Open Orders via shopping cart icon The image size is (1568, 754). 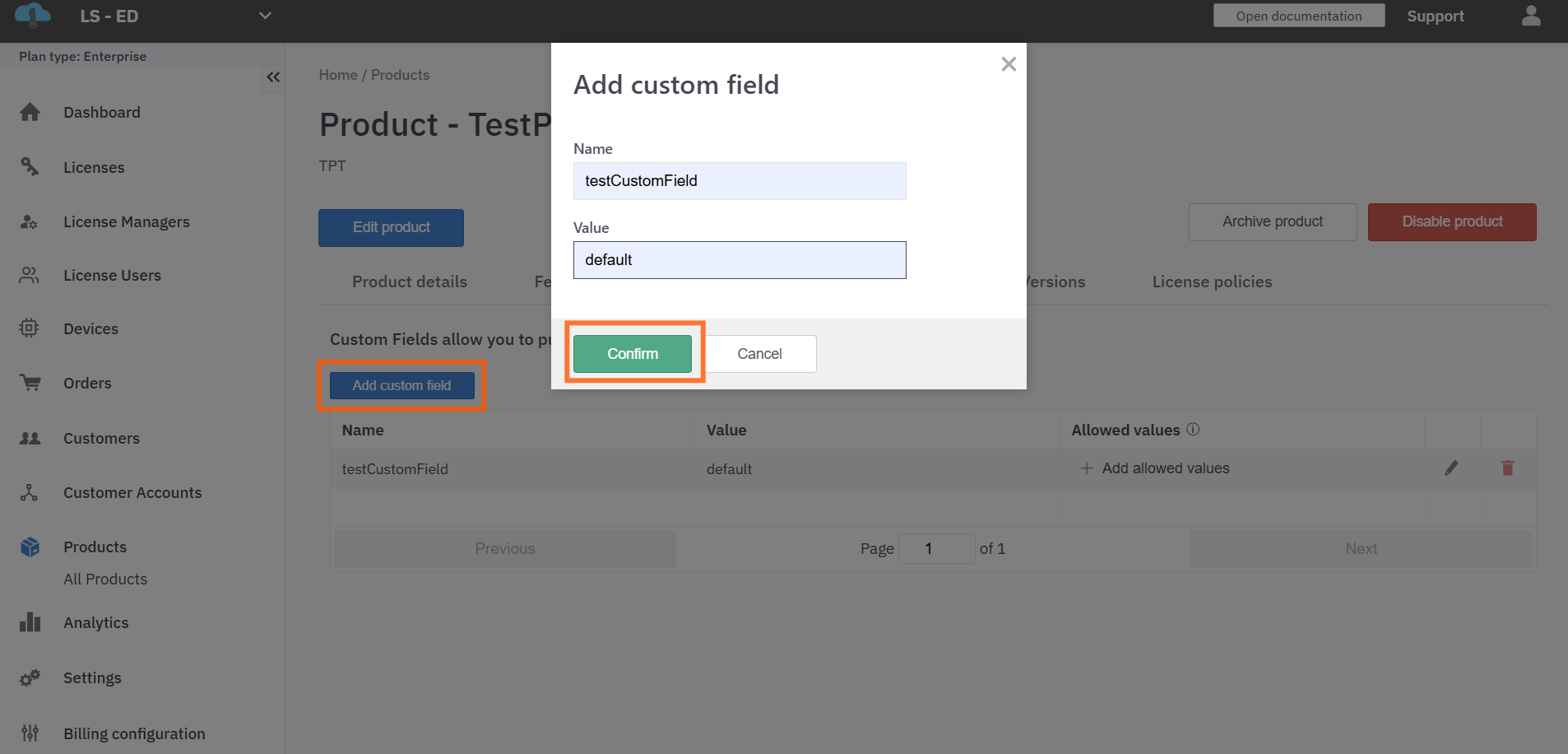(x=30, y=383)
